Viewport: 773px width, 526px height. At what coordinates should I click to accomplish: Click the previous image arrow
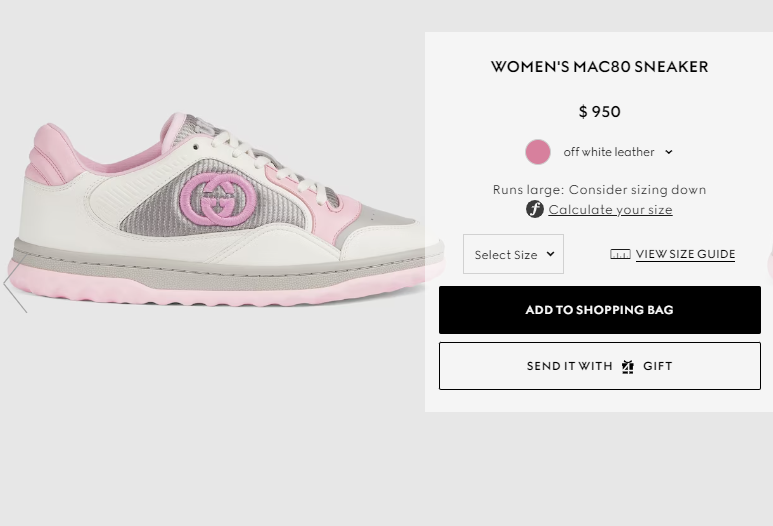(14, 286)
